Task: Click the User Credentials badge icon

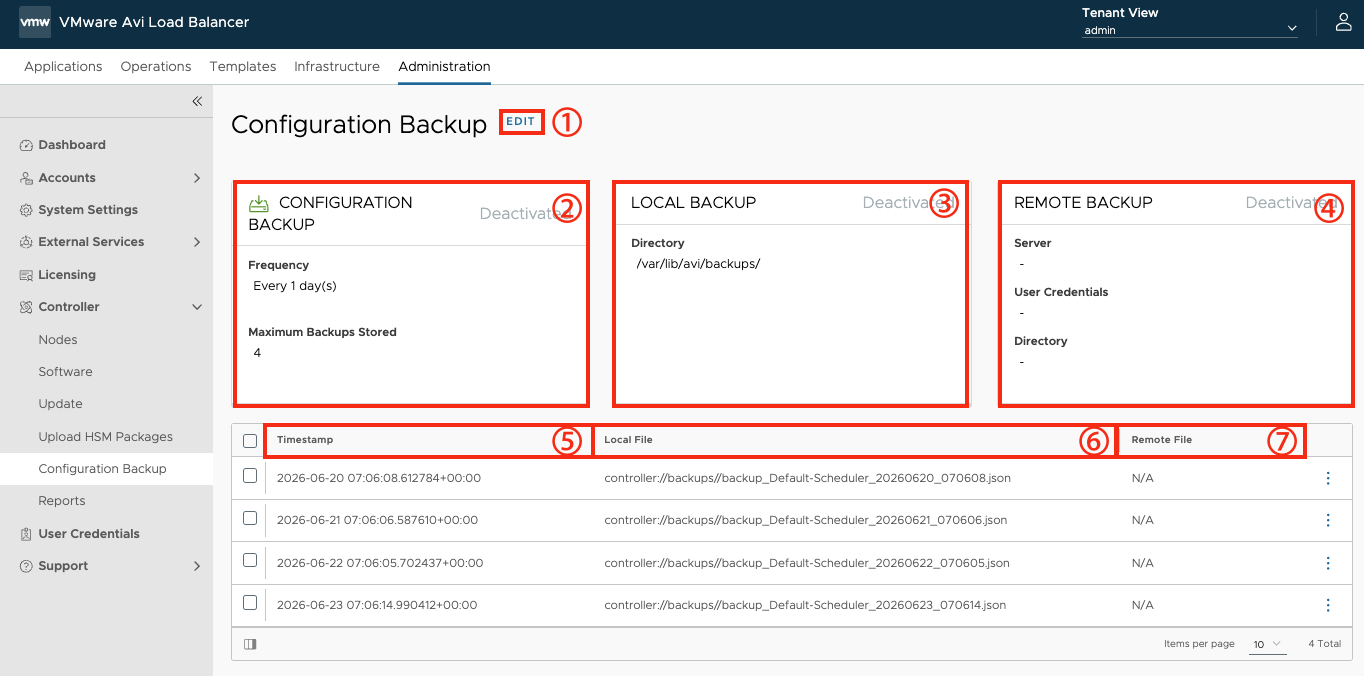Action: coord(27,534)
